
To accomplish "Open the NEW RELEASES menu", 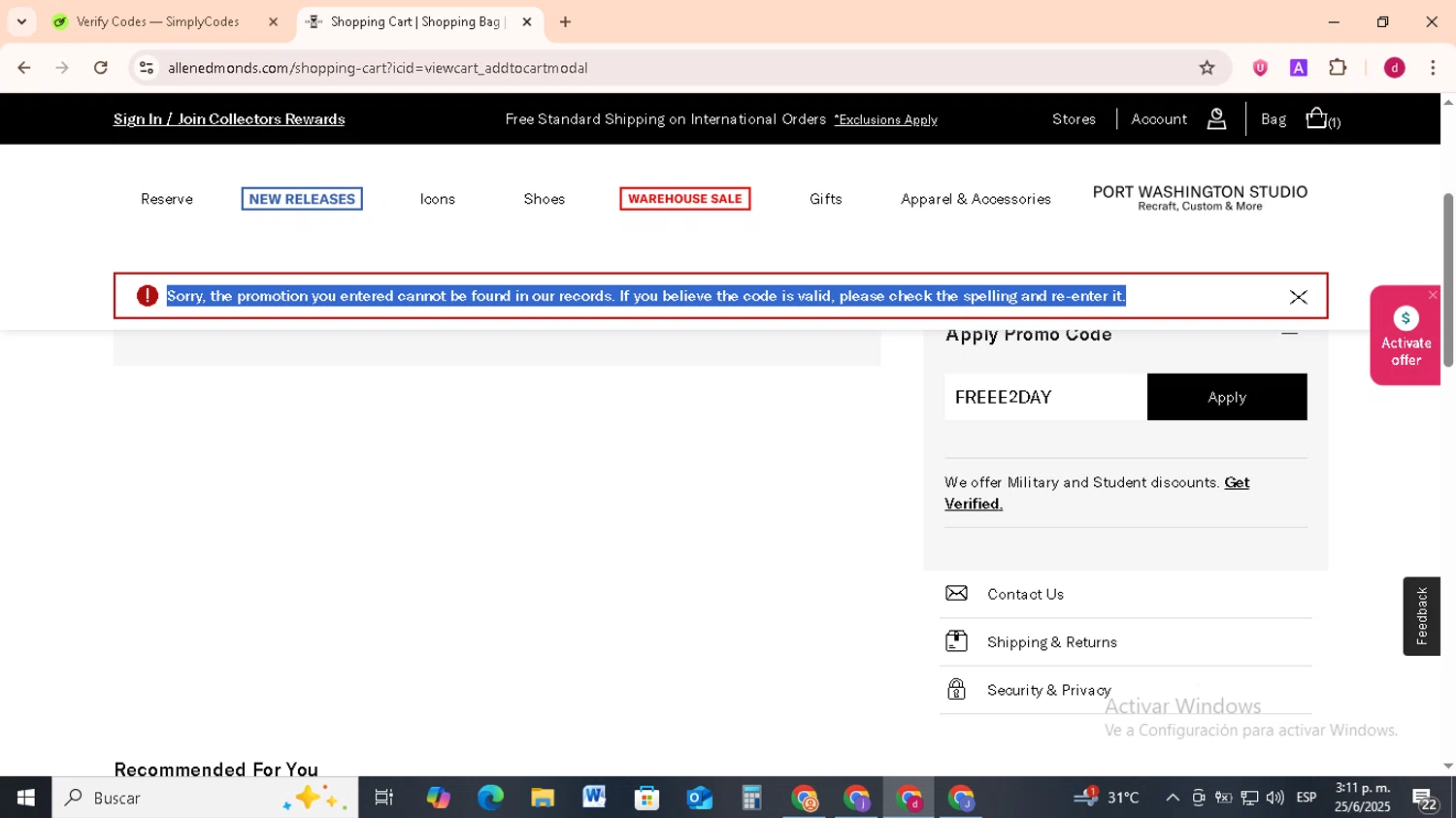I will 302,199.
